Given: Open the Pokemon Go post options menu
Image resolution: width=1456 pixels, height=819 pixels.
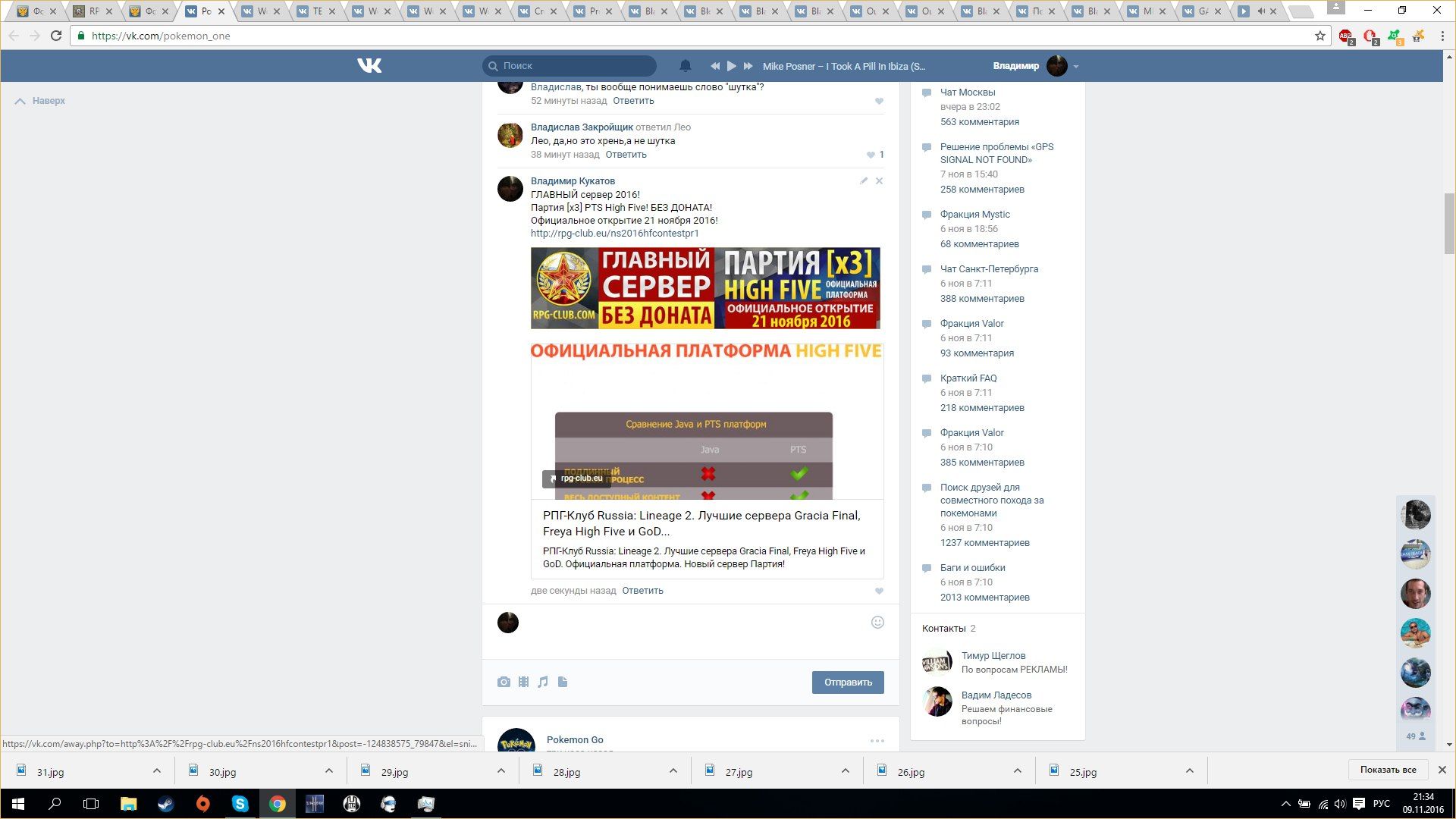Looking at the screenshot, I should pyautogui.click(x=877, y=740).
